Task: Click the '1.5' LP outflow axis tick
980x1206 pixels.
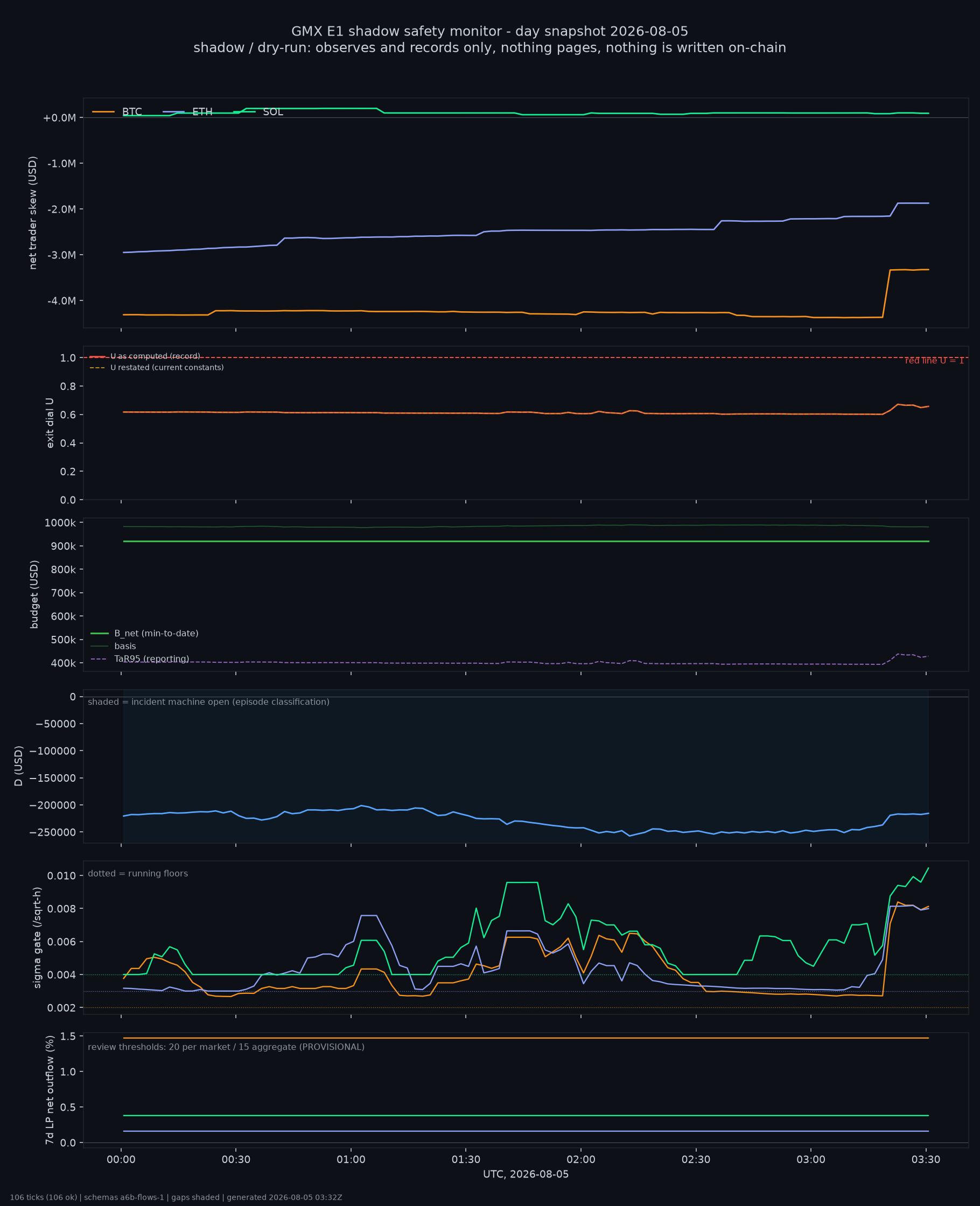Action: pos(68,1036)
